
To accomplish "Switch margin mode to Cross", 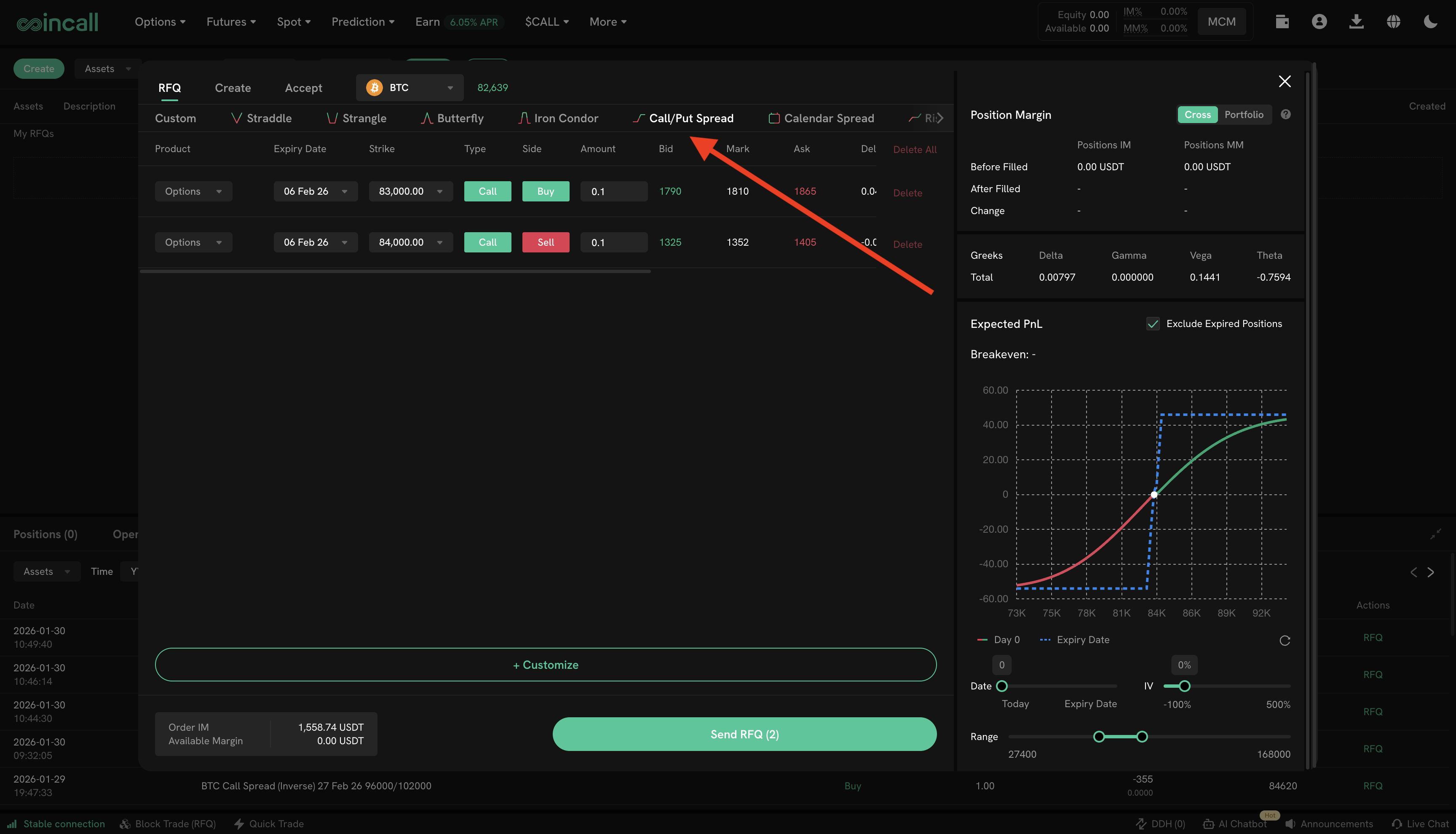I will pyautogui.click(x=1197, y=115).
